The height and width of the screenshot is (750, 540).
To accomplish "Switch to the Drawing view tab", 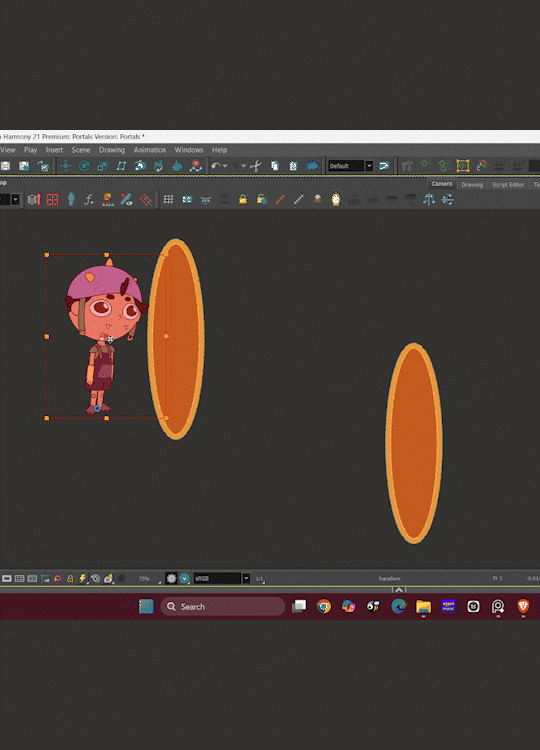I will 472,185.
